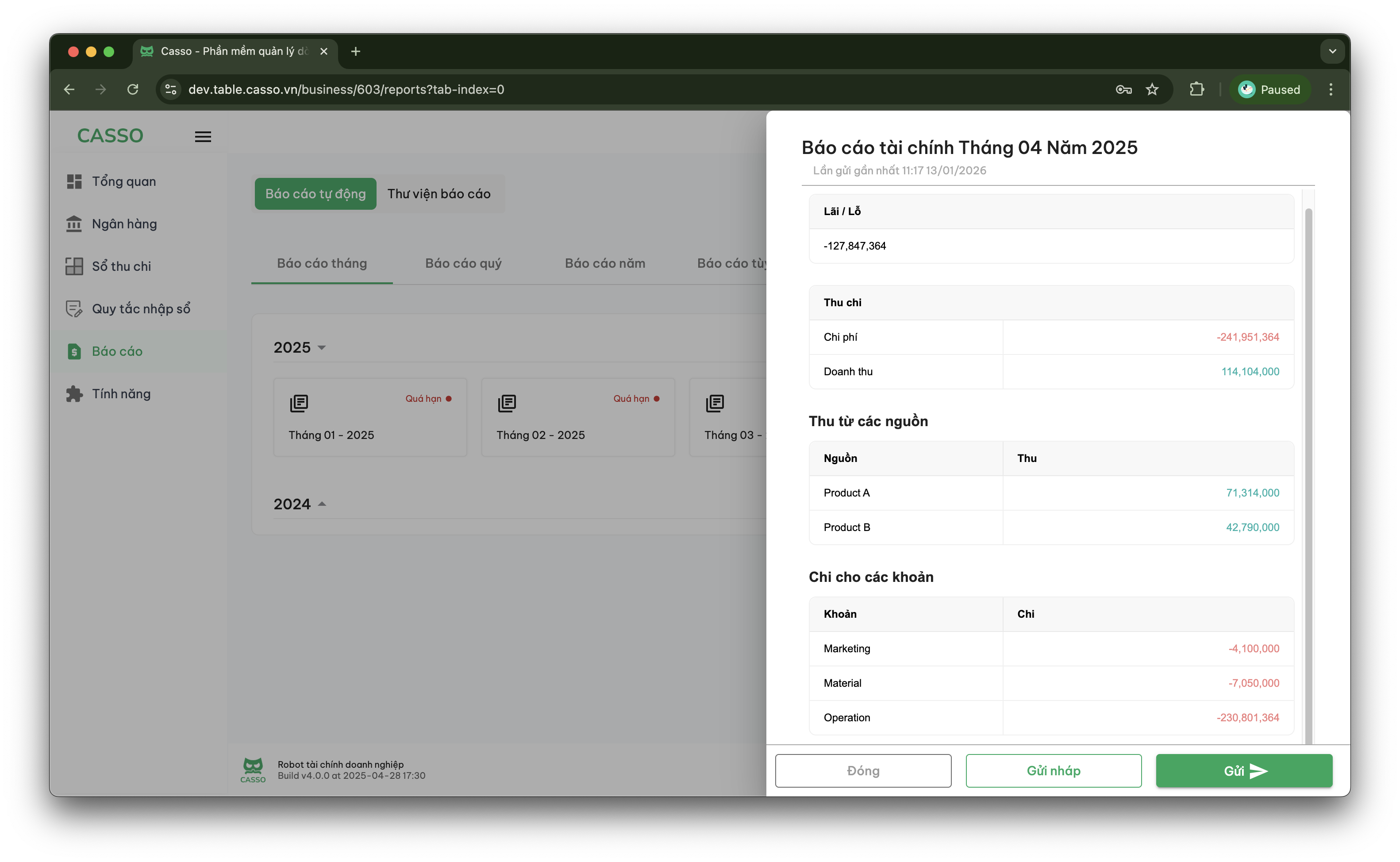1400x862 pixels.
Task: Click the Gửi nháp draft button
Action: [1054, 771]
